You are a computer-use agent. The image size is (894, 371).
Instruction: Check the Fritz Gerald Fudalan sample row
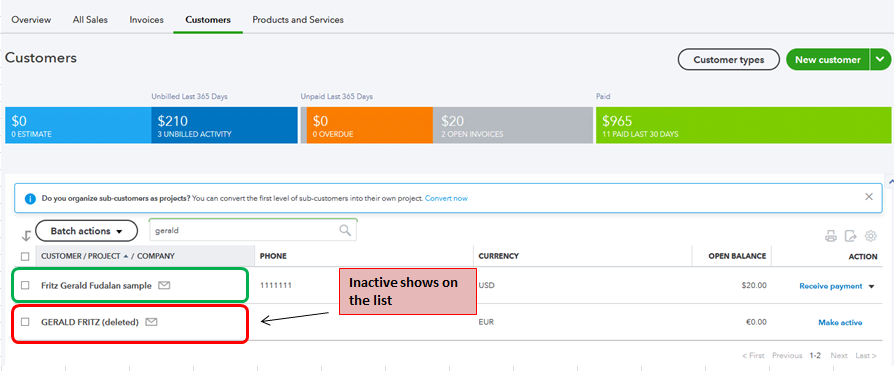25,286
